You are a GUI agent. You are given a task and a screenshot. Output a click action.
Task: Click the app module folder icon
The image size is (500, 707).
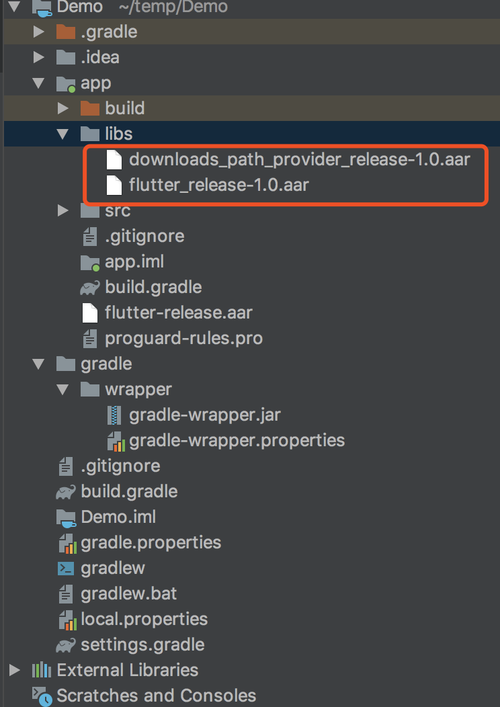pos(65,83)
